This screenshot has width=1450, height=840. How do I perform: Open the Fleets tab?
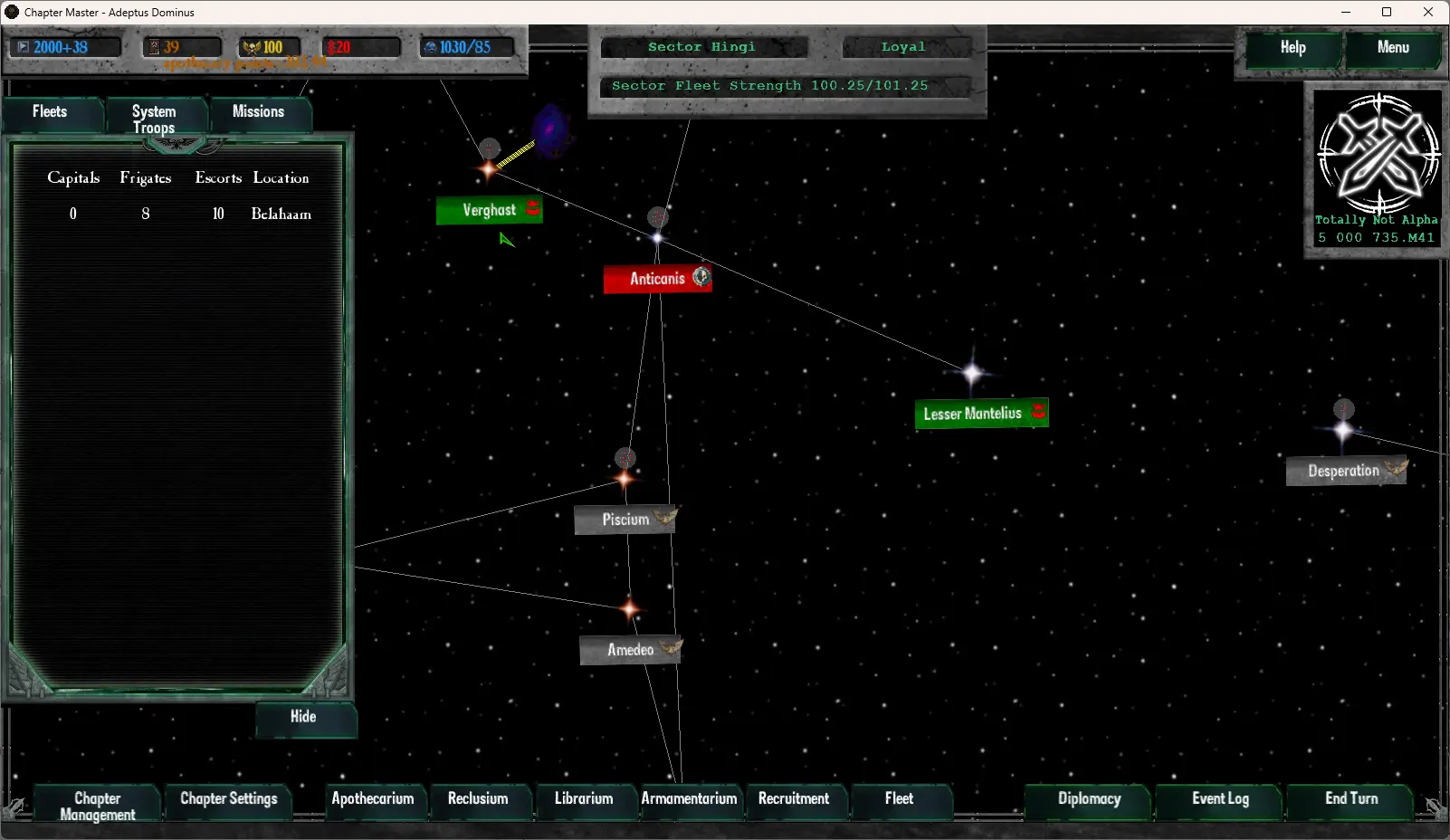50,111
